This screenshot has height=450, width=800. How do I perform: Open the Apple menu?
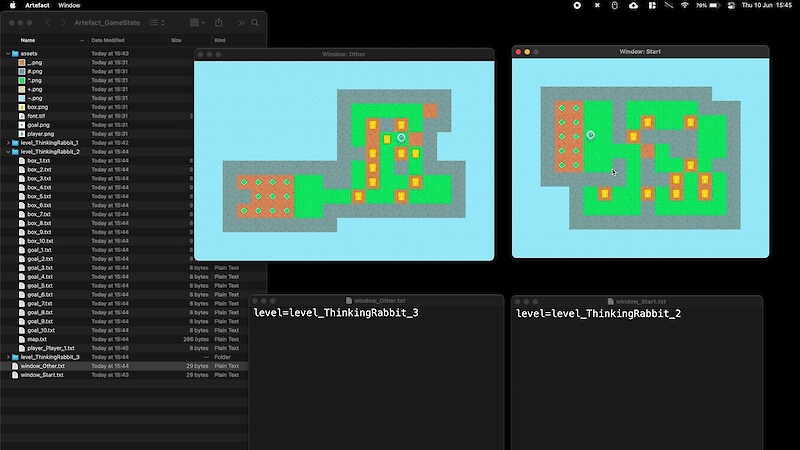click(13, 5)
